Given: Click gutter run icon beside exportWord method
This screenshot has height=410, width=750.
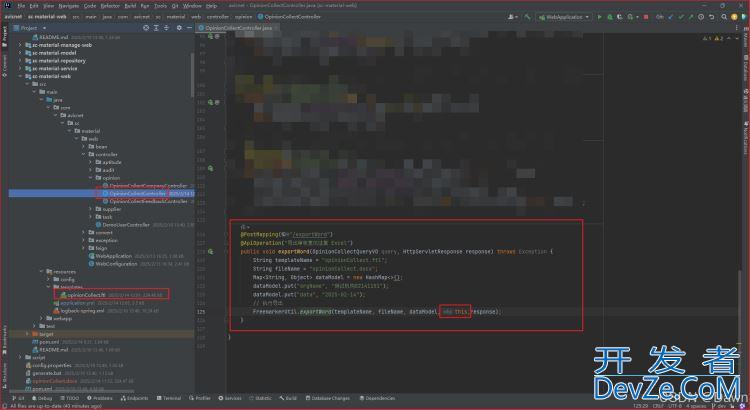Looking at the screenshot, I should pyautogui.click(x=210, y=252).
